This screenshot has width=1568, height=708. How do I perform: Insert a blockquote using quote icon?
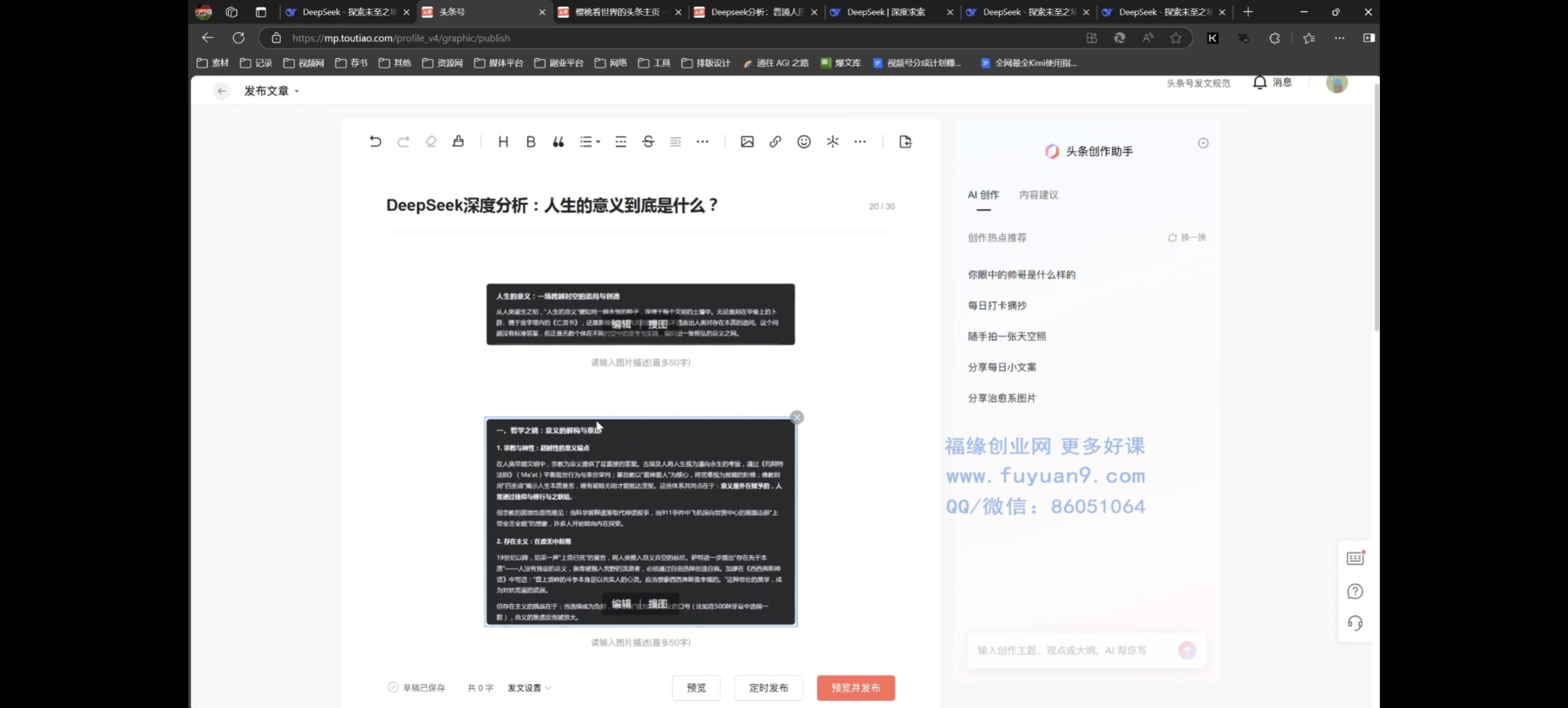point(558,142)
